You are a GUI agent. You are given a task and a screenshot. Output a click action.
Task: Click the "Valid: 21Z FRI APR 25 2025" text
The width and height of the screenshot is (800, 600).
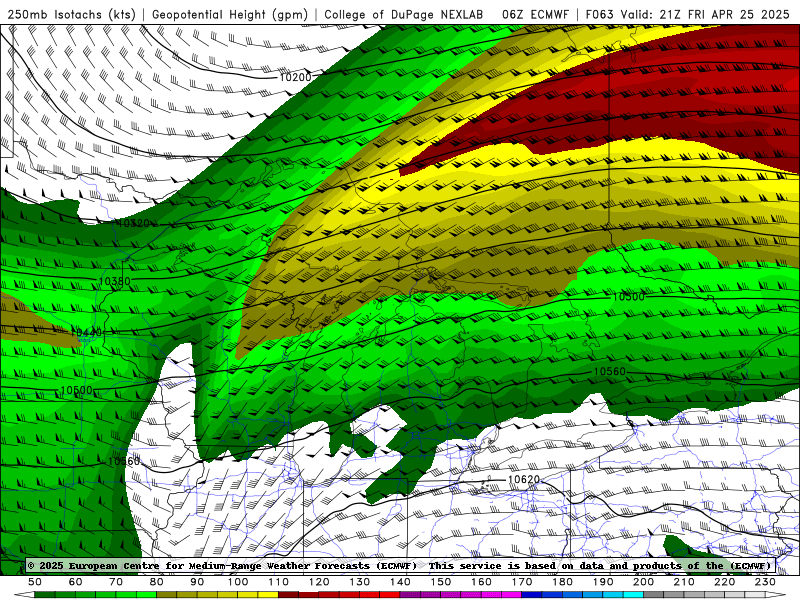coord(705,14)
